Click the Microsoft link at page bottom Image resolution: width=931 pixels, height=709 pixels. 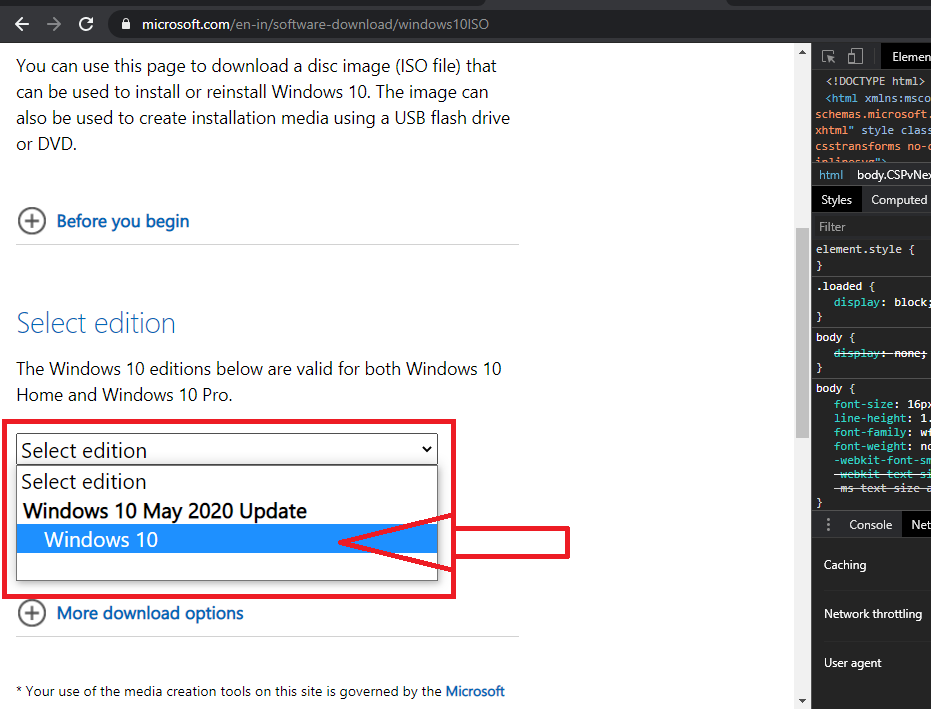[475, 690]
